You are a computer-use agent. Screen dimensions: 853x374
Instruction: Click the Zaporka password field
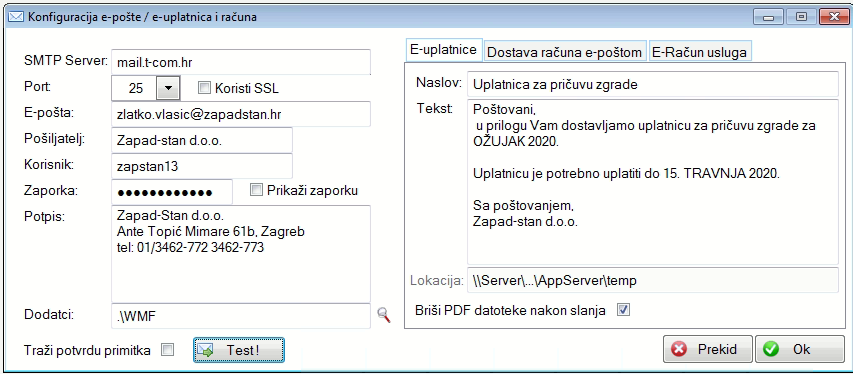(172, 192)
